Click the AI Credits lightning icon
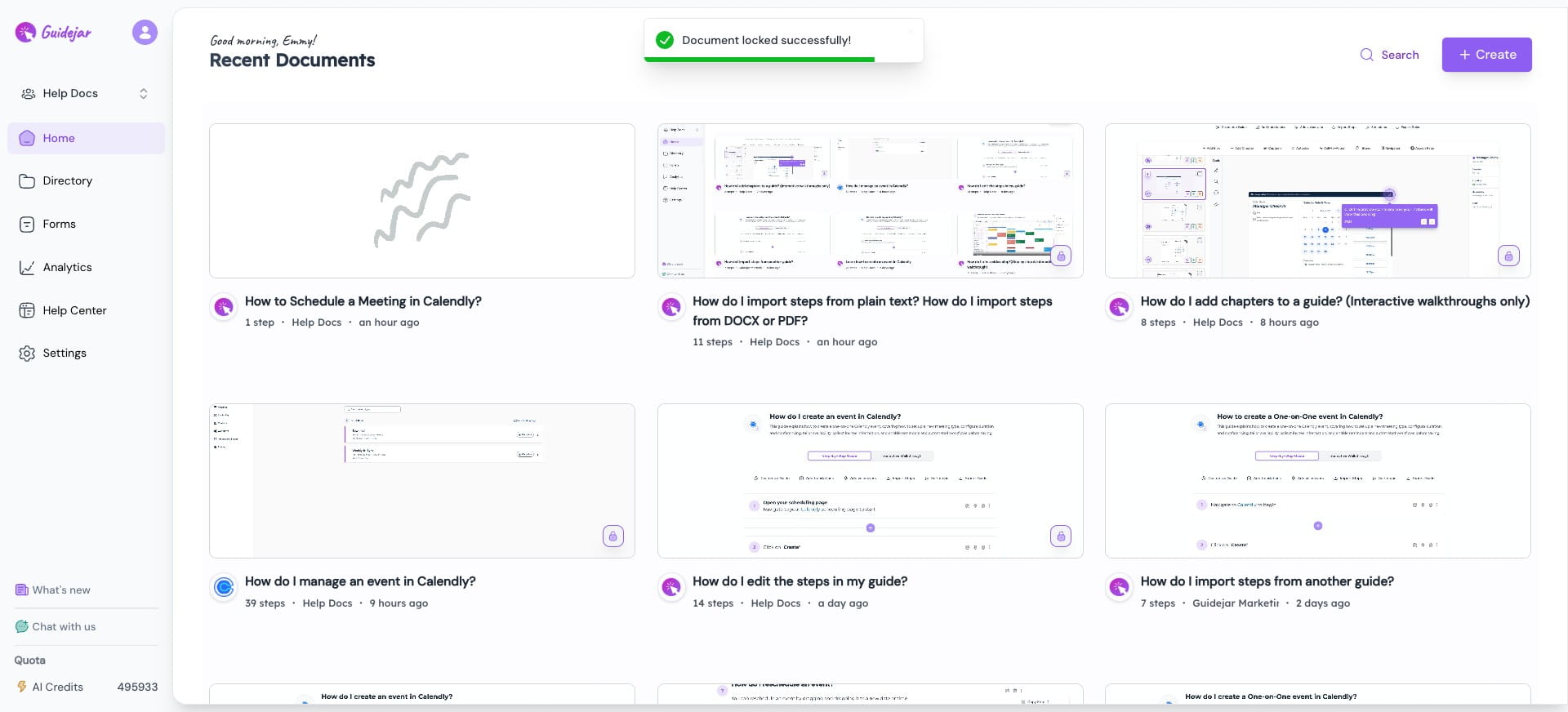This screenshot has width=1568, height=712. click(22, 687)
